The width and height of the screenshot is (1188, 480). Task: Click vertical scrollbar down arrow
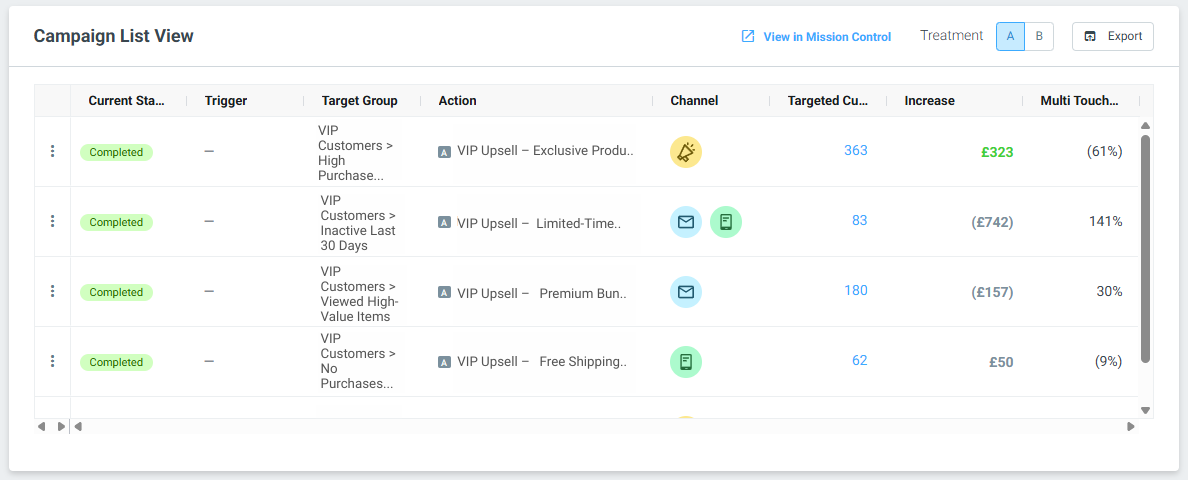(1146, 410)
